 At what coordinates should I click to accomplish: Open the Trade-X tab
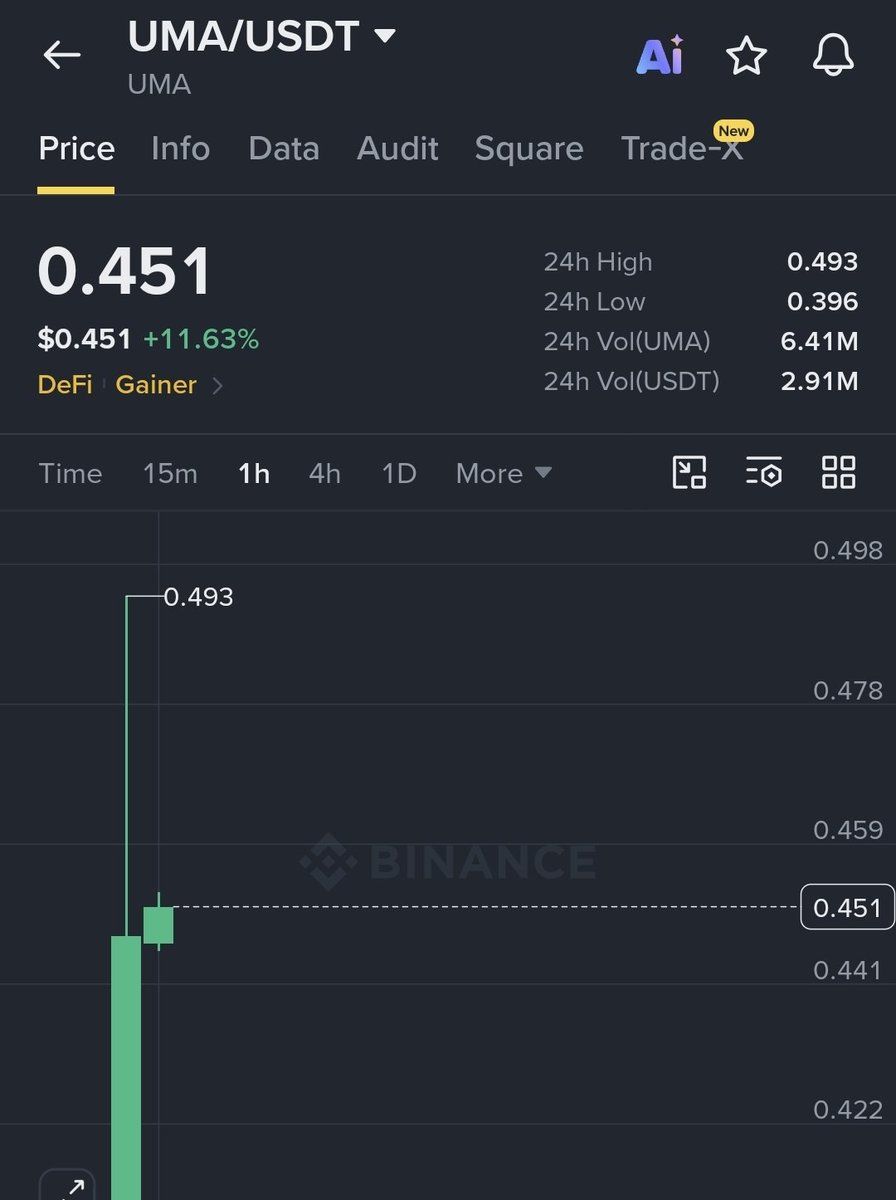tap(683, 149)
